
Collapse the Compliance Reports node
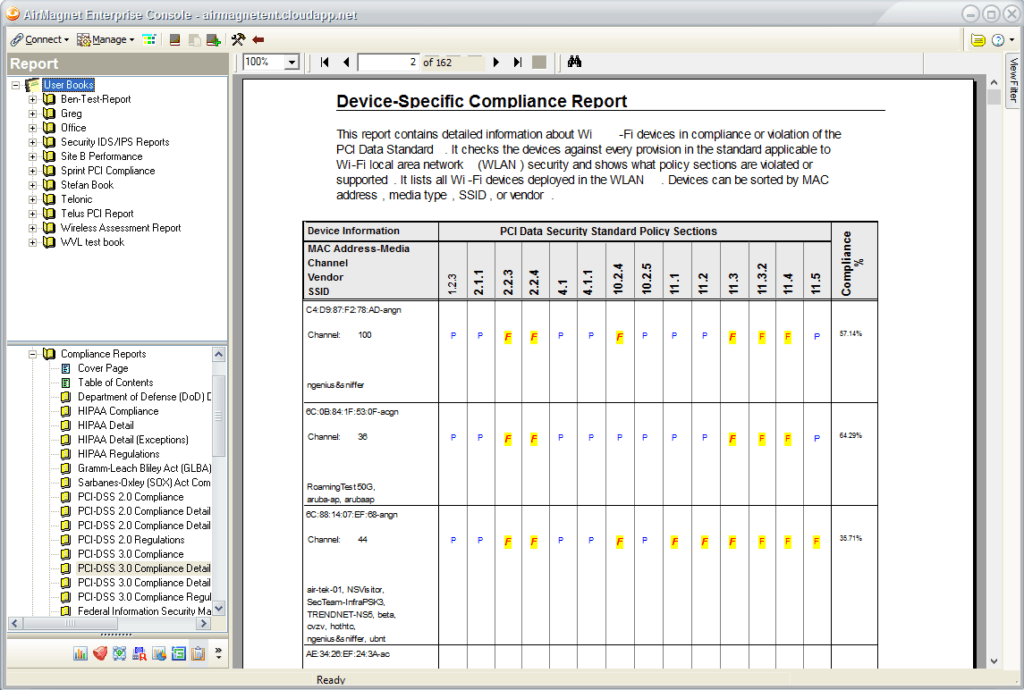point(32,354)
